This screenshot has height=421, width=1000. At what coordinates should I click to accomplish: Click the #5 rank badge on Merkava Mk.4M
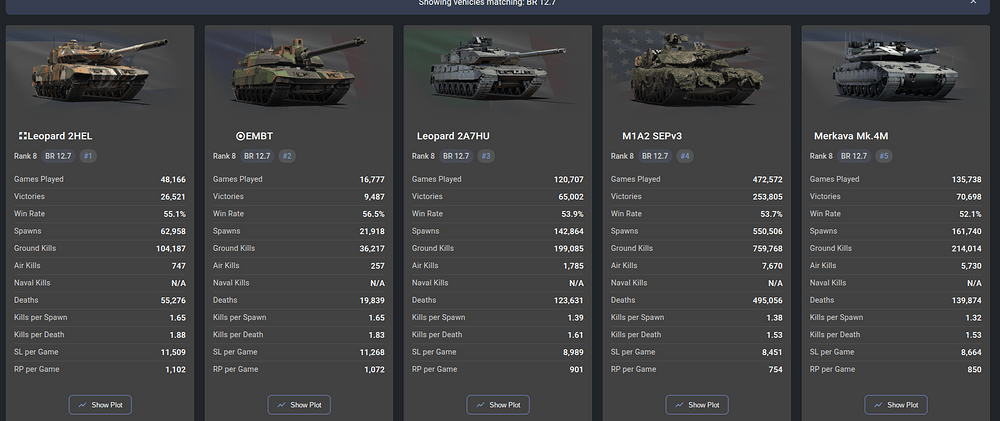point(884,156)
